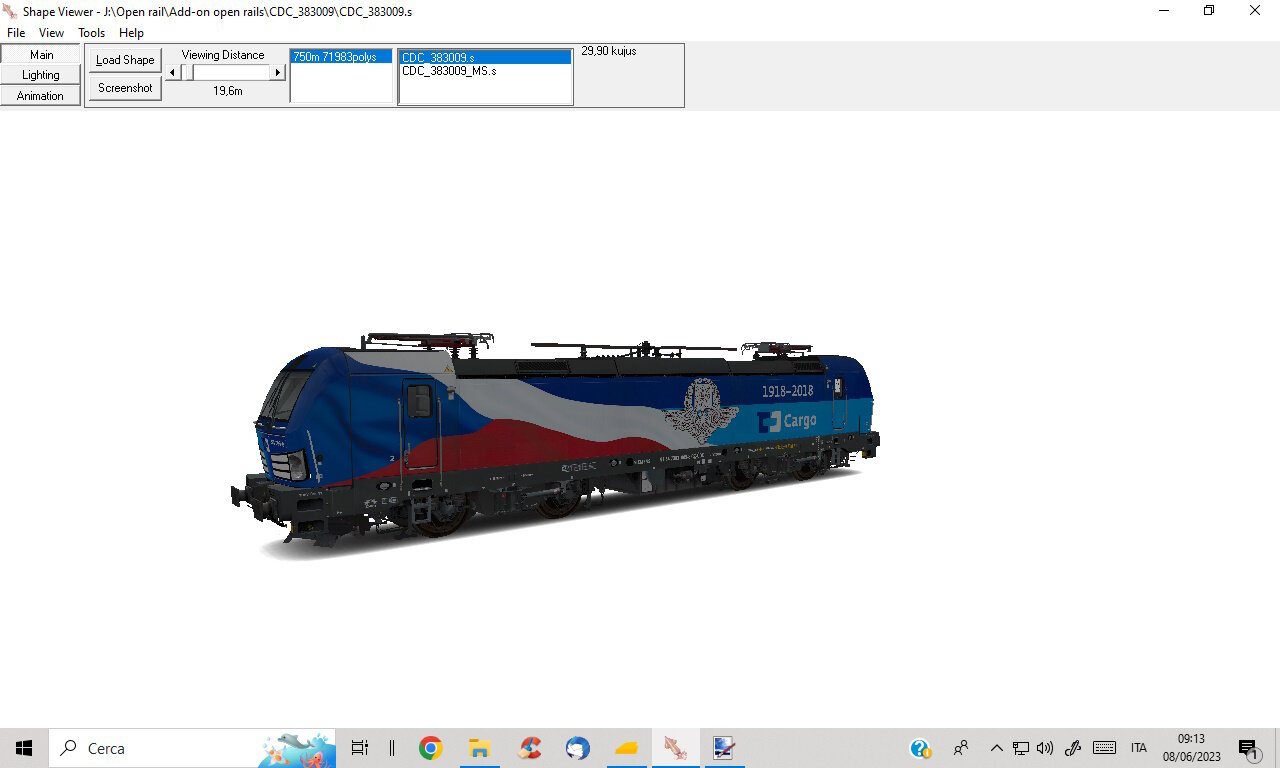Open the paint-monitor app on the taskbar
Viewport: 1280px width, 768px height.
click(x=724, y=748)
